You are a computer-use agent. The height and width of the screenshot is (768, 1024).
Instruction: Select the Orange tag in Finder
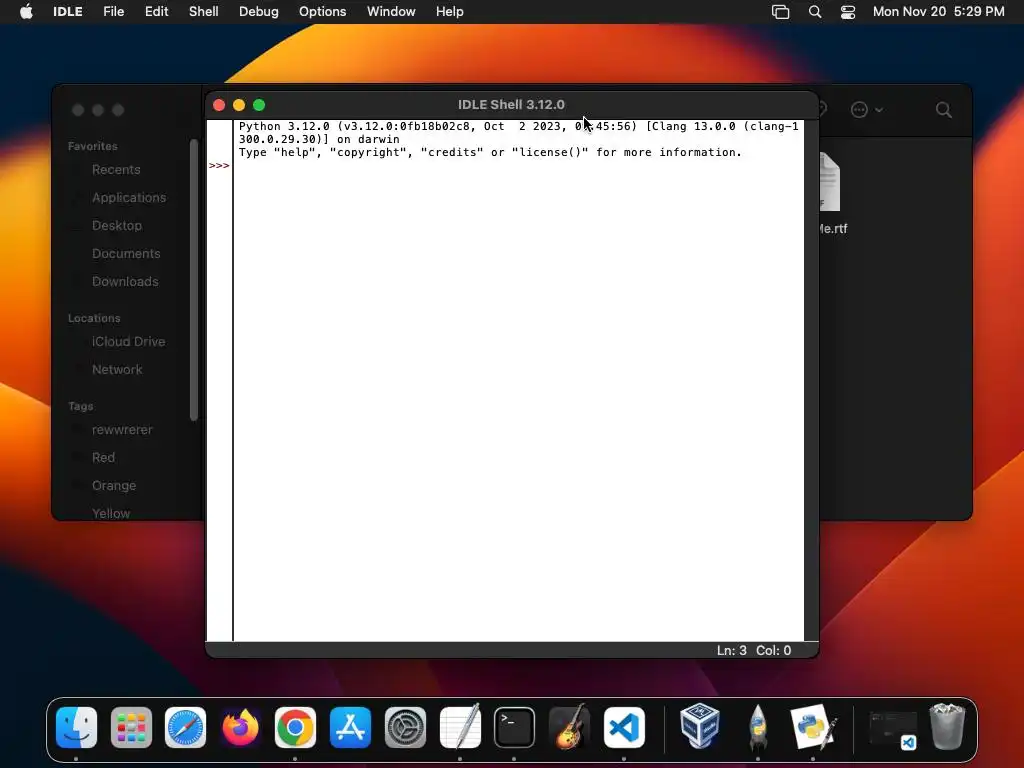point(114,486)
